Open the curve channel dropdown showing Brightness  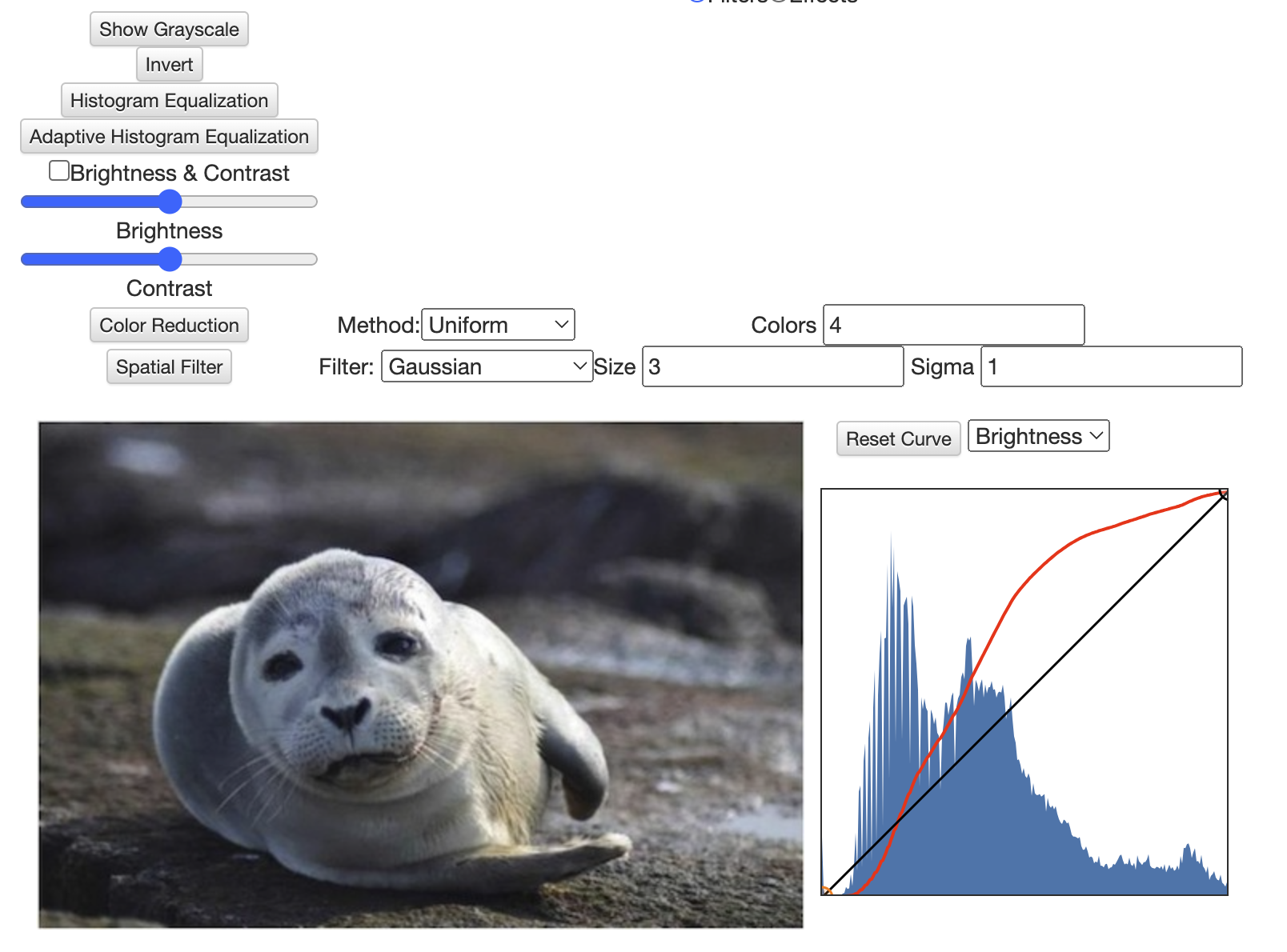pyautogui.click(x=1038, y=437)
